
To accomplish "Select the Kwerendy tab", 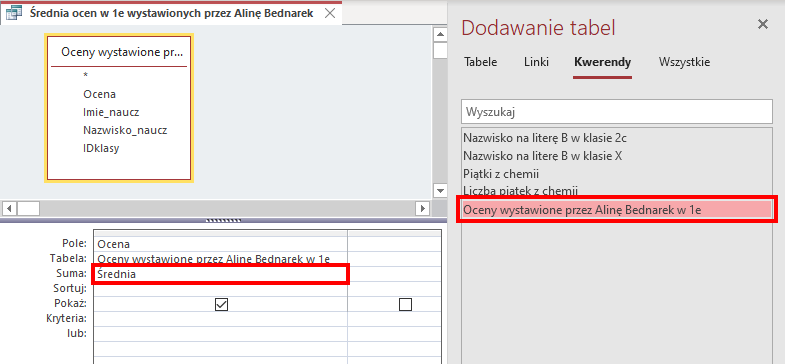I will coord(603,62).
